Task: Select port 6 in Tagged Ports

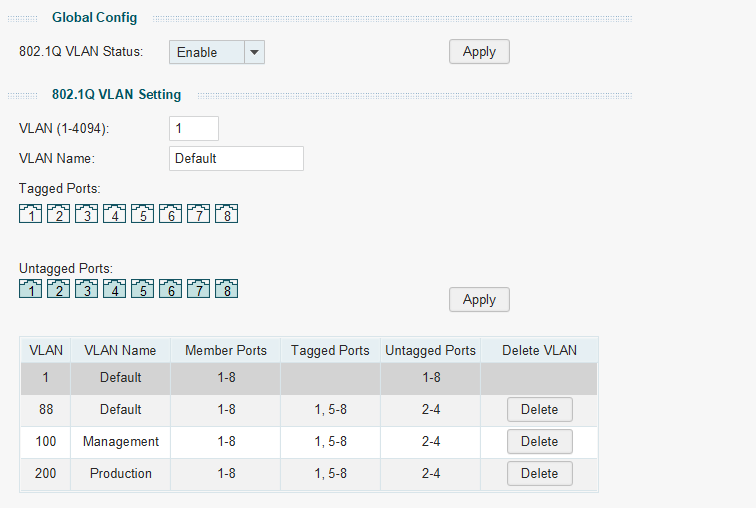Action: pyautogui.click(x=170, y=214)
